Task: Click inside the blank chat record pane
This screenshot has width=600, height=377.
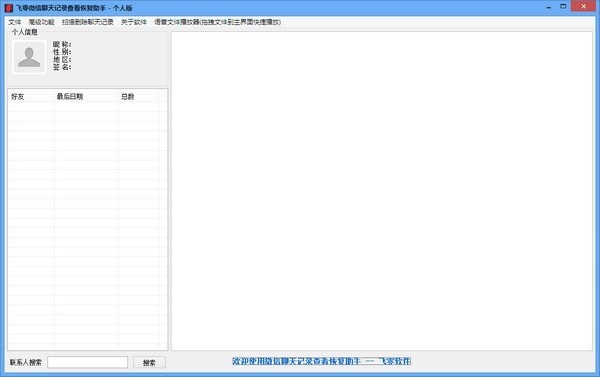Action: 382,191
